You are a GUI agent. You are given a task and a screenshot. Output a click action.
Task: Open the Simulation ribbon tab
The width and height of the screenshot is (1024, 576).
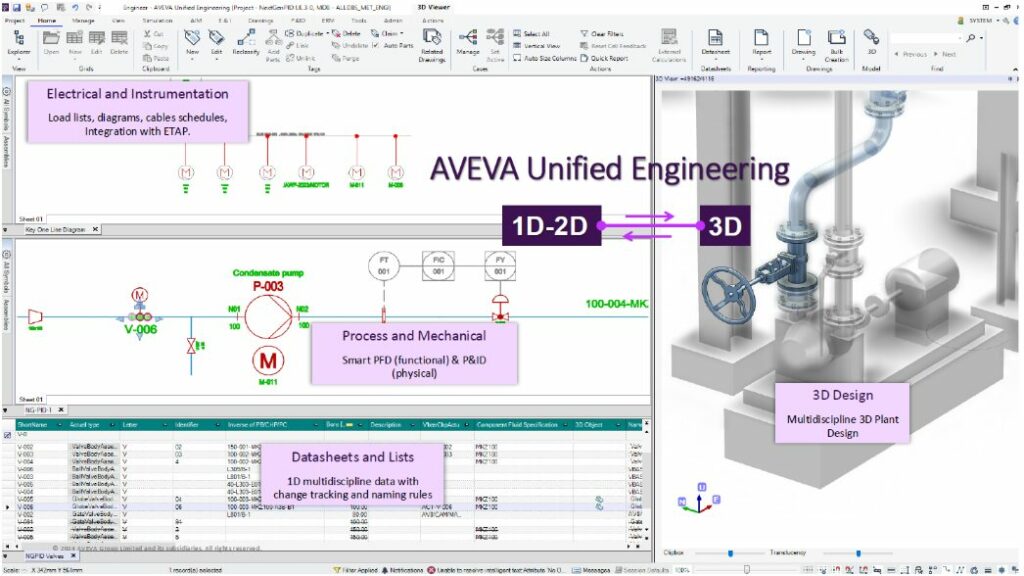click(x=157, y=21)
